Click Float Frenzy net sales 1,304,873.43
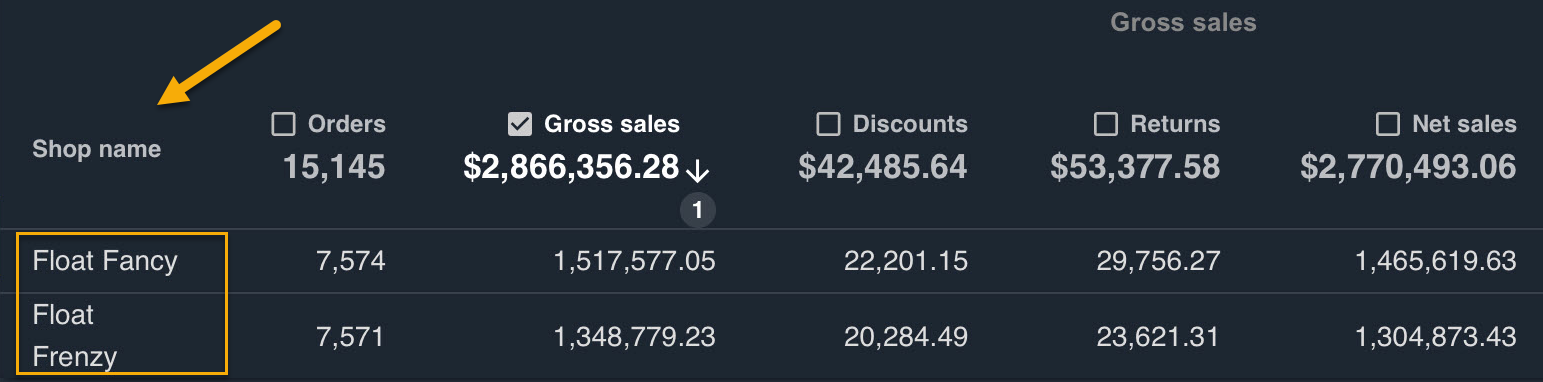The height and width of the screenshot is (382, 1543). pyautogui.click(x=1436, y=337)
